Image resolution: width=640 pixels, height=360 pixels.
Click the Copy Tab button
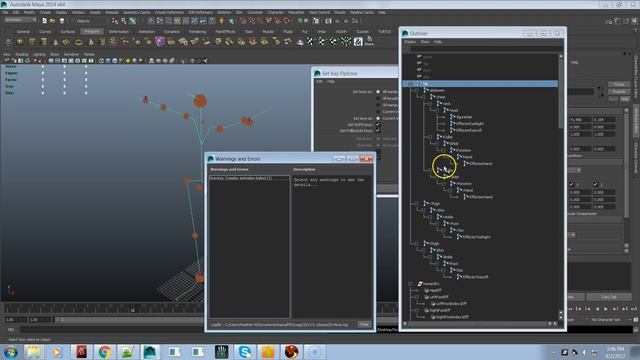[609, 297]
